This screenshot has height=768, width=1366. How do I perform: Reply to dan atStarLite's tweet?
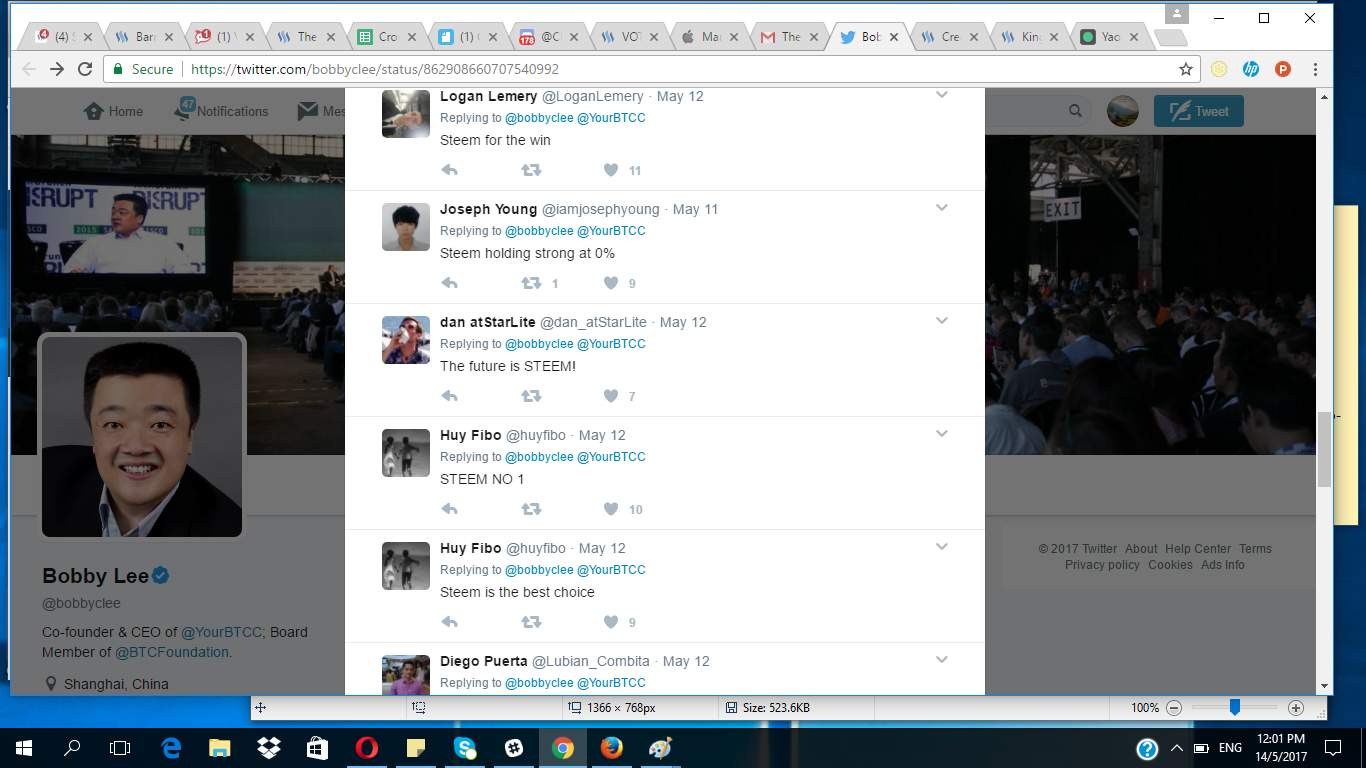[x=449, y=396]
